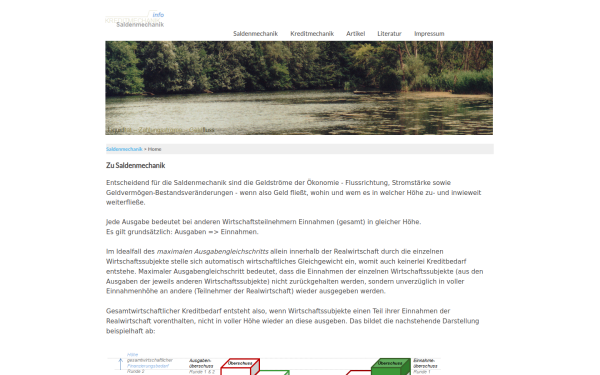The image size is (600, 375).
Task: Click the Einnahmeüberschuss label in the diagram
Action: click(x=425, y=364)
